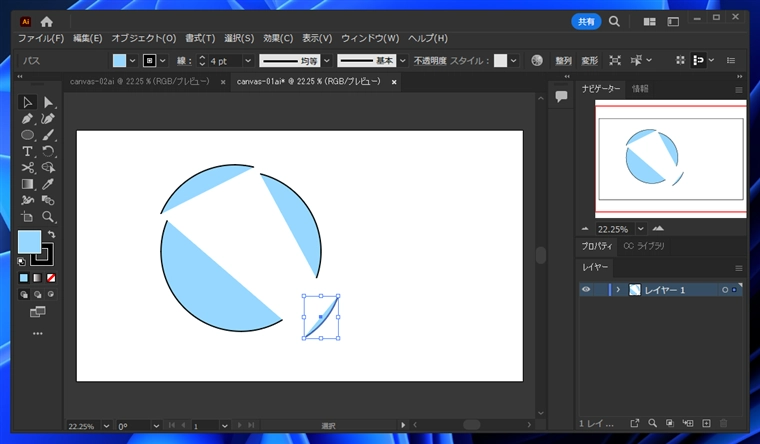Expand the レイヤー 1 layer contents
Viewport: 760px width, 444px height.
click(x=618, y=290)
